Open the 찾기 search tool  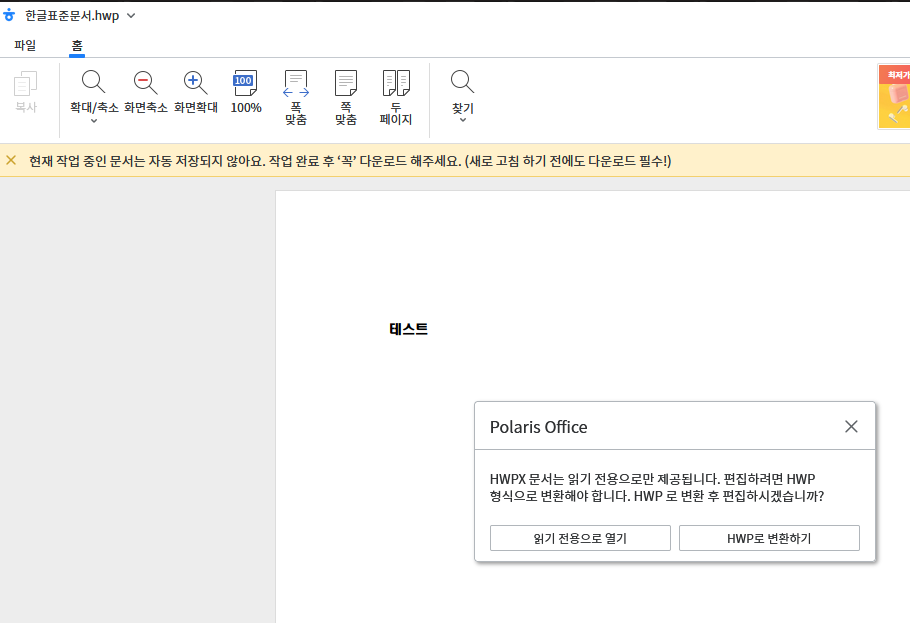click(463, 82)
